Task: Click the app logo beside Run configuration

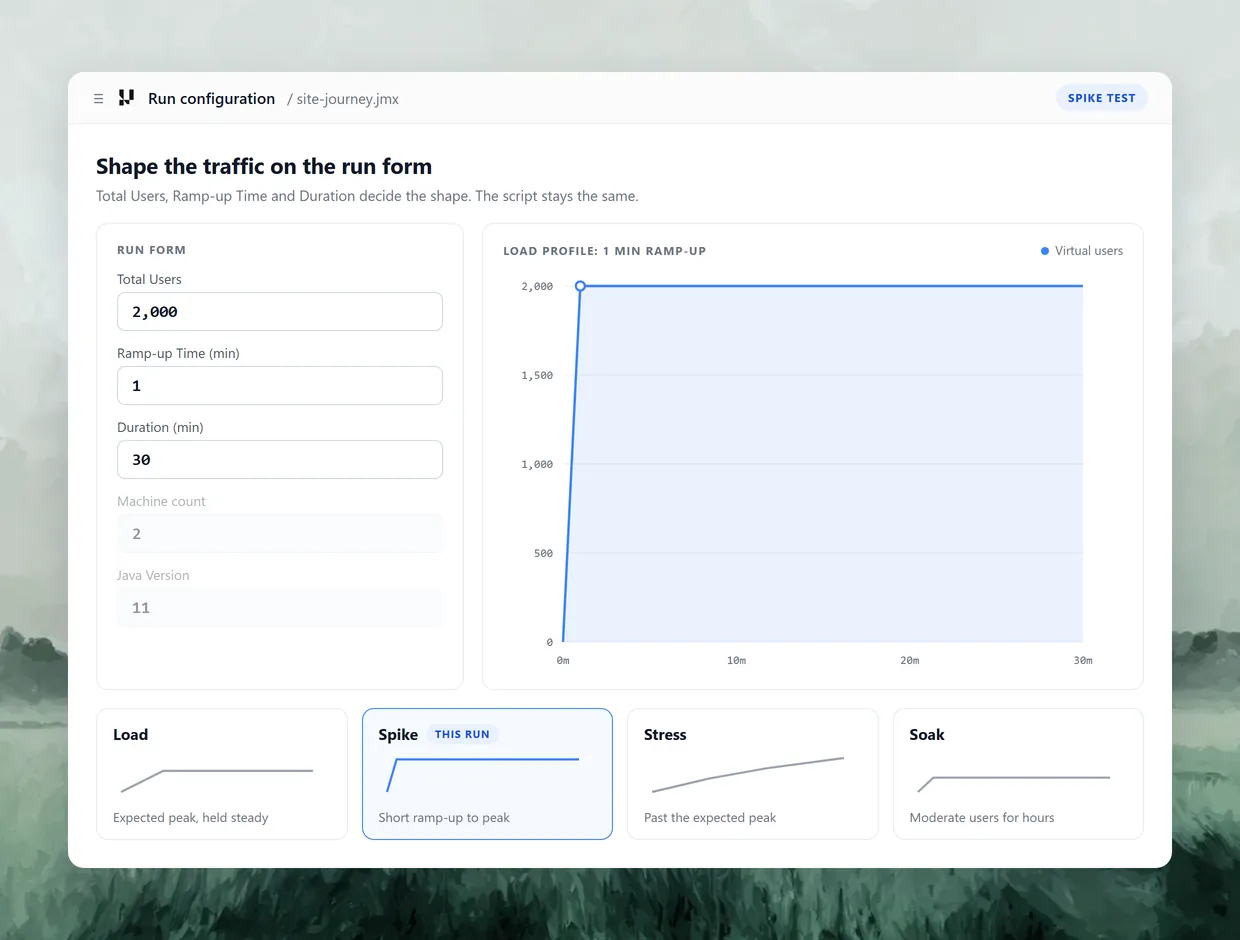Action: (126, 98)
